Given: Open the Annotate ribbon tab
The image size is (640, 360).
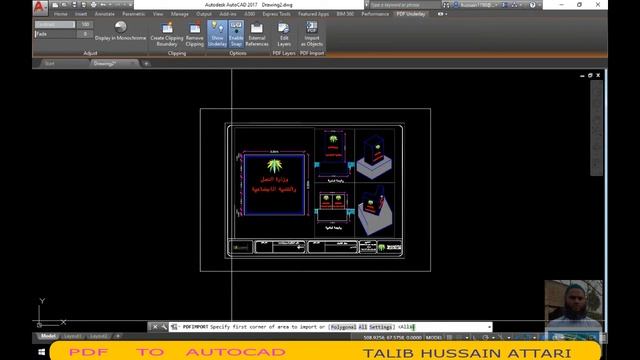Looking at the screenshot, I should [x=104, y=14].
